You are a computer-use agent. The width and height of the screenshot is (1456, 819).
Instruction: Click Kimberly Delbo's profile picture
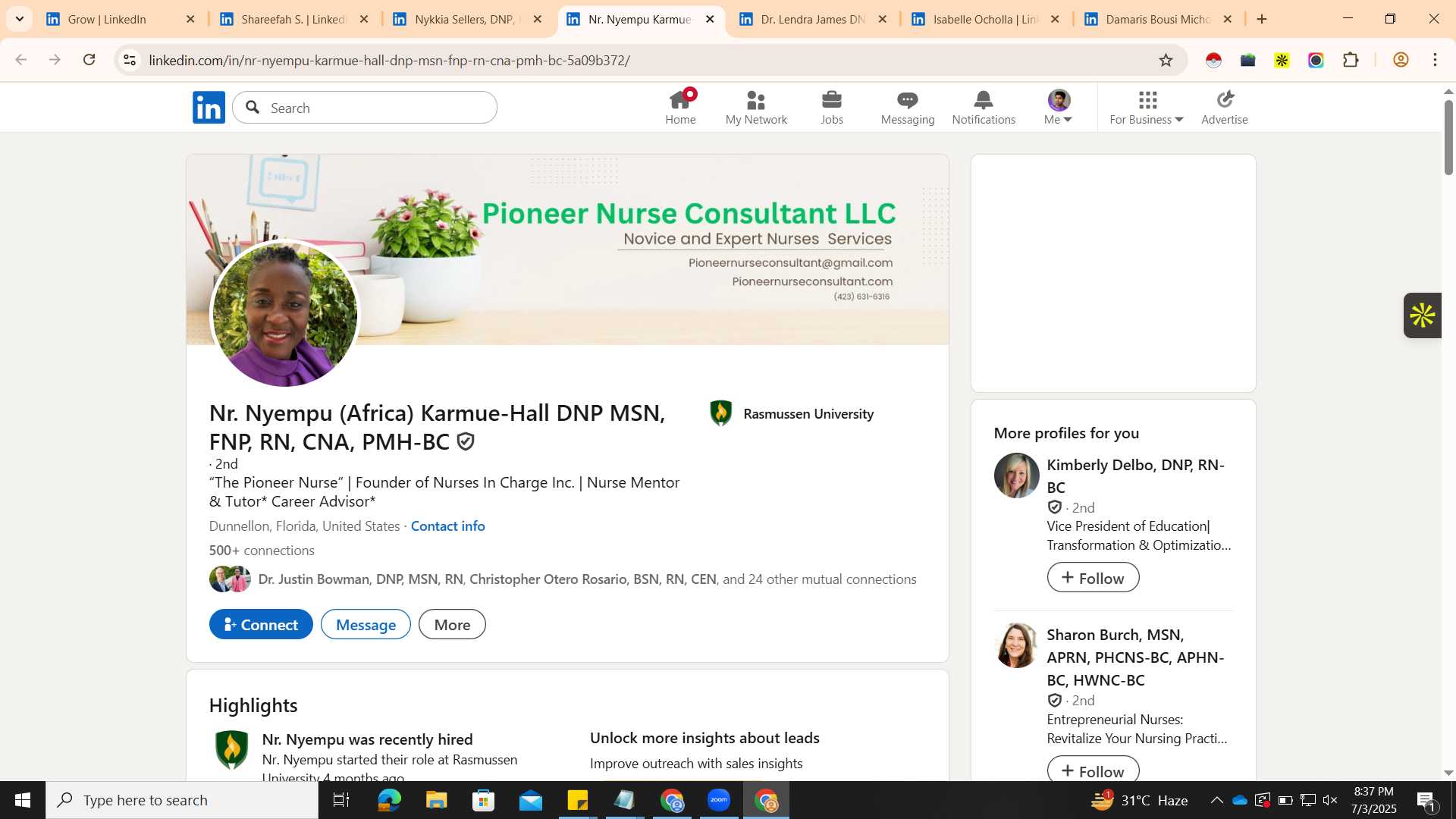click(x=1016, y=475)
